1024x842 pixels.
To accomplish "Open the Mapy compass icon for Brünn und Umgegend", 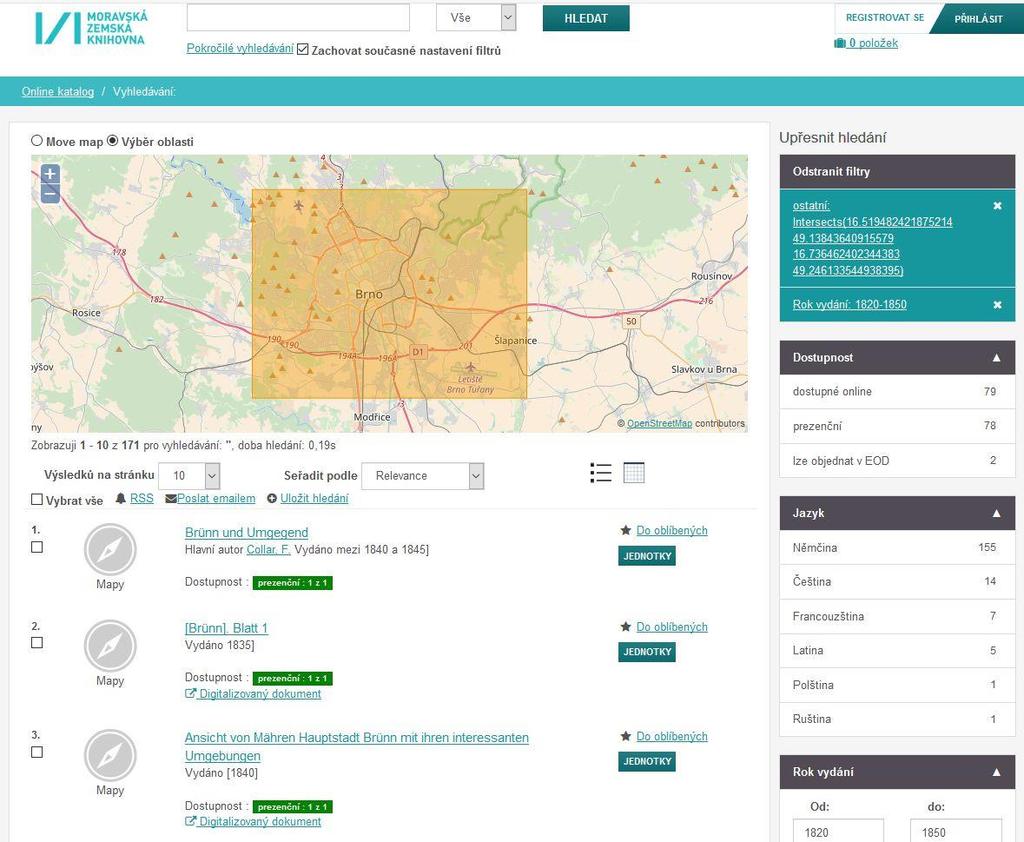I will 110,550.
